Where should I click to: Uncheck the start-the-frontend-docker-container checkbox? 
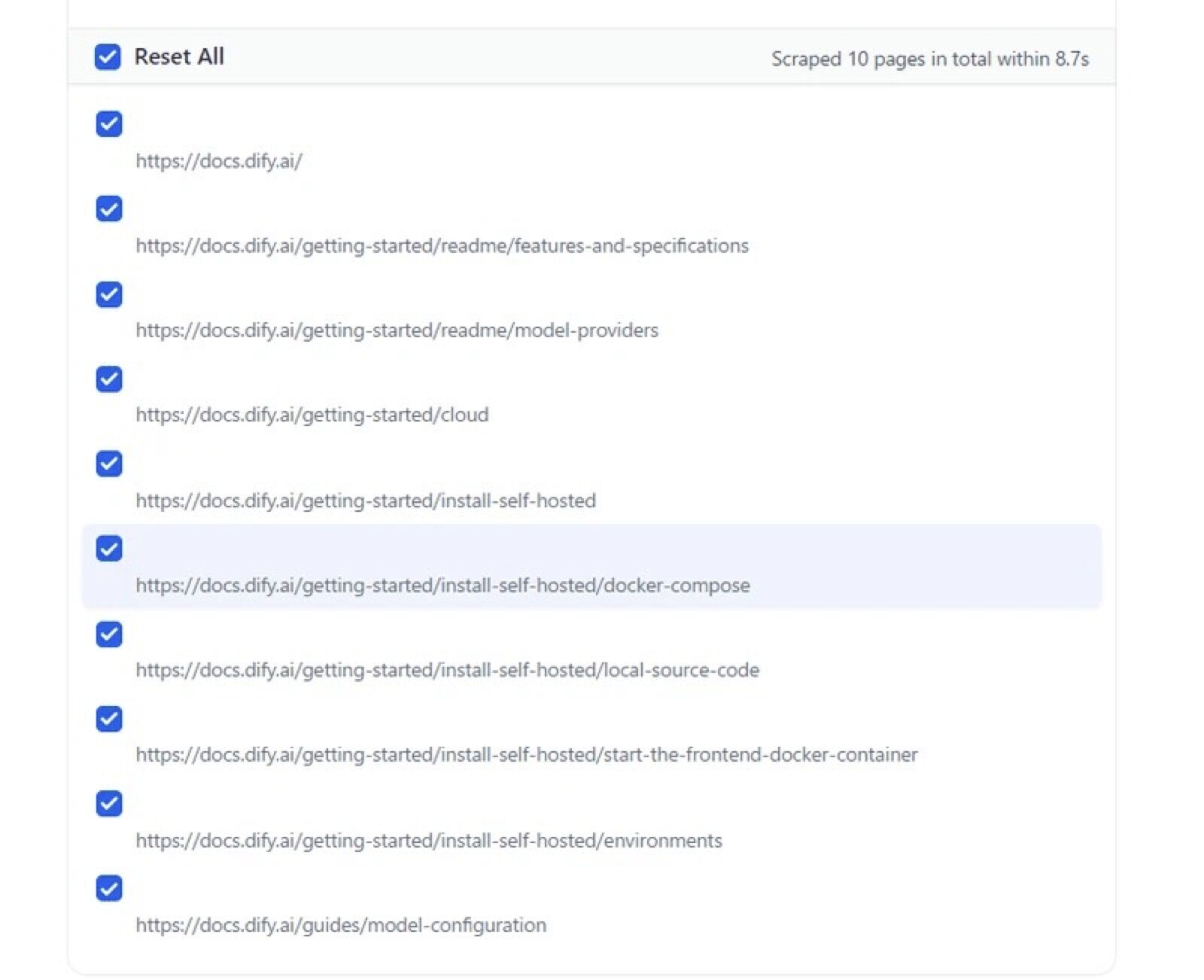pyautogui.click(x=109, y=719)
